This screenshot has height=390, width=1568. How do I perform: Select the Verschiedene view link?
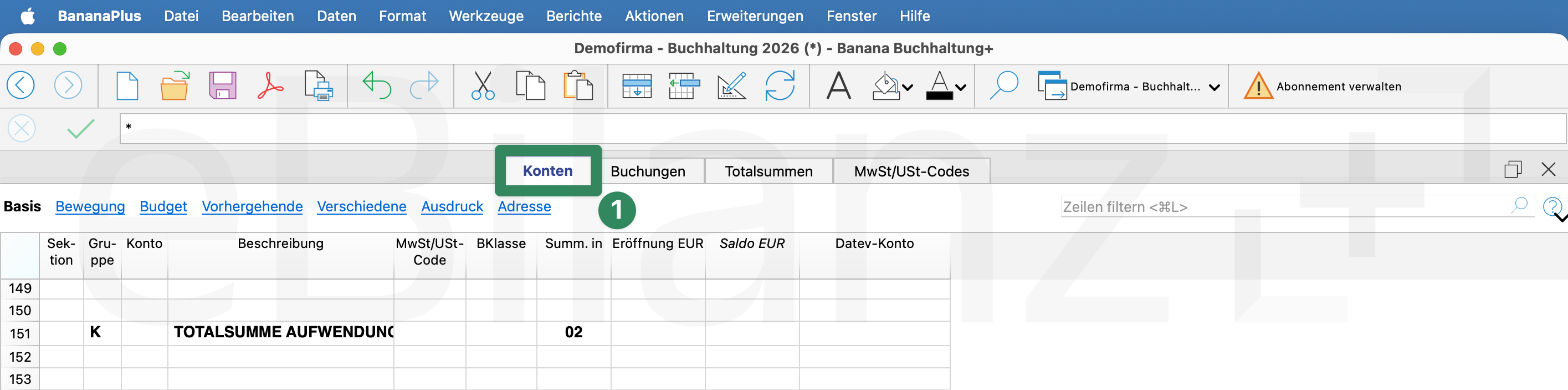coord(362,206)
